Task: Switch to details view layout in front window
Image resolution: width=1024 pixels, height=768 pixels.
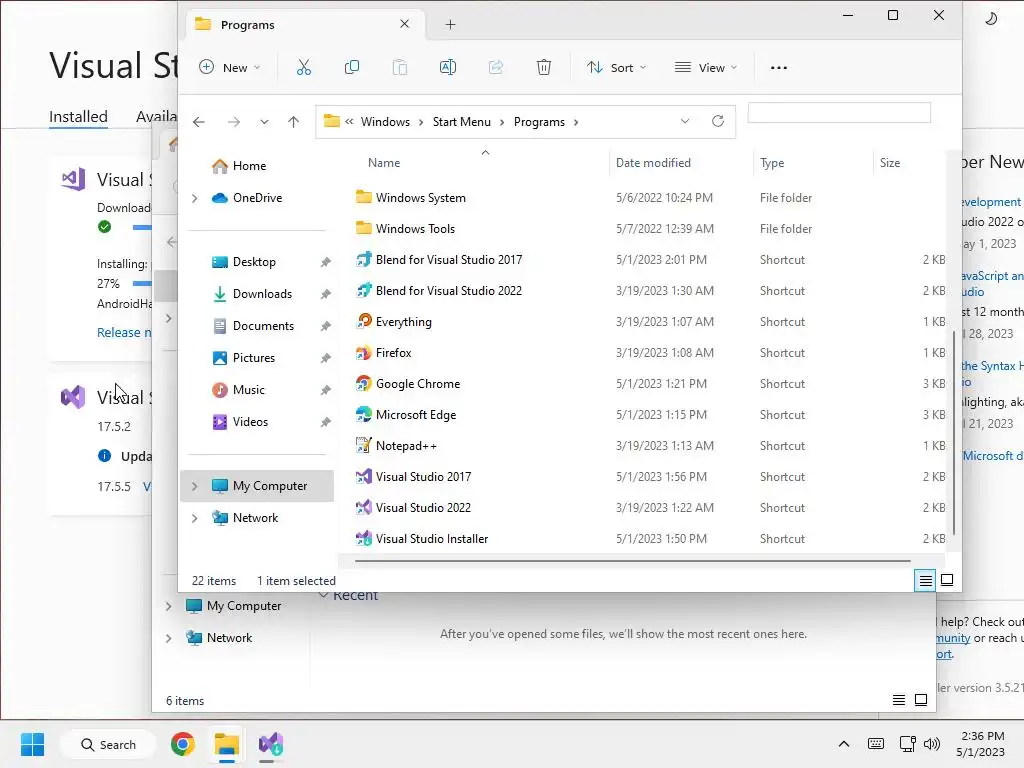Action: [x=925, y=580]
